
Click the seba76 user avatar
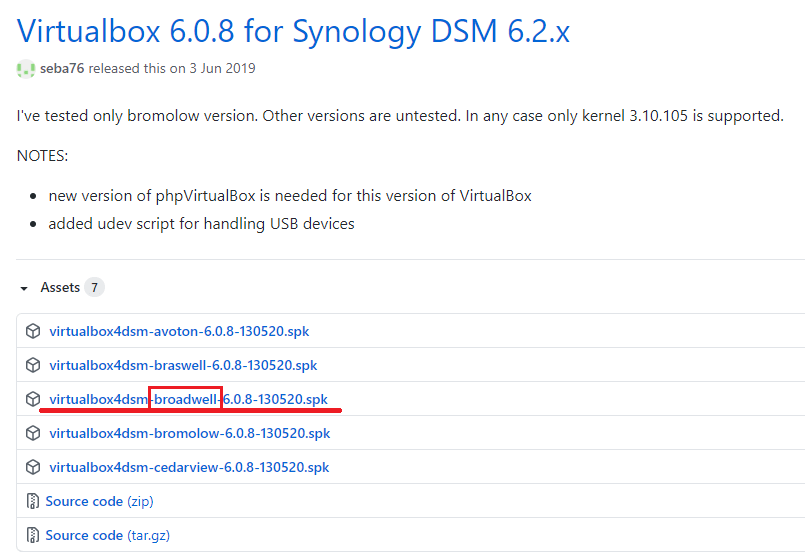pyautogui.click(x=26, y=69)
